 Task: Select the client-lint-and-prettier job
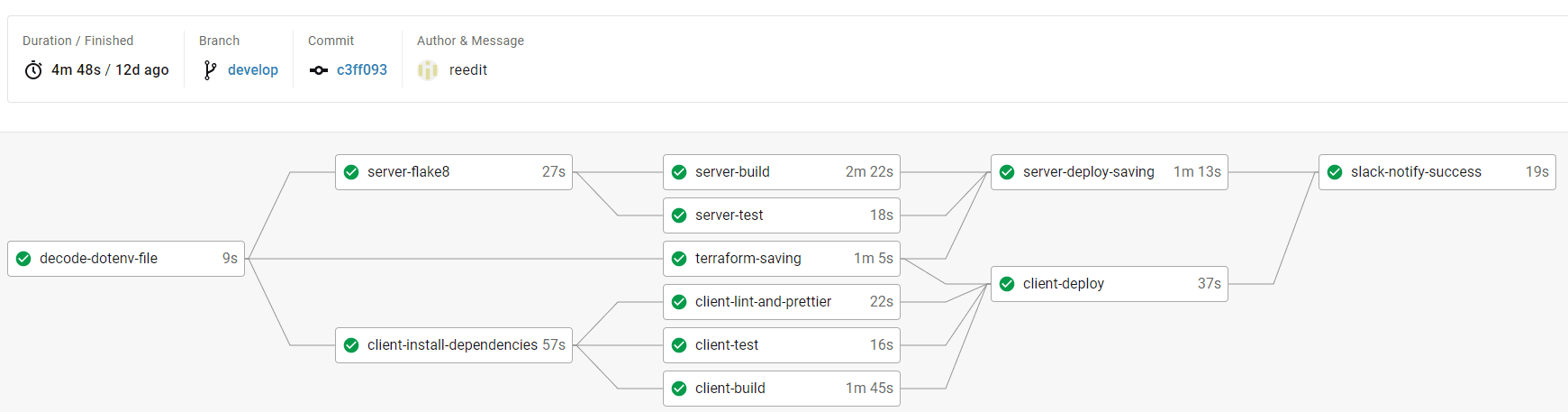click(x=781, y=302)
